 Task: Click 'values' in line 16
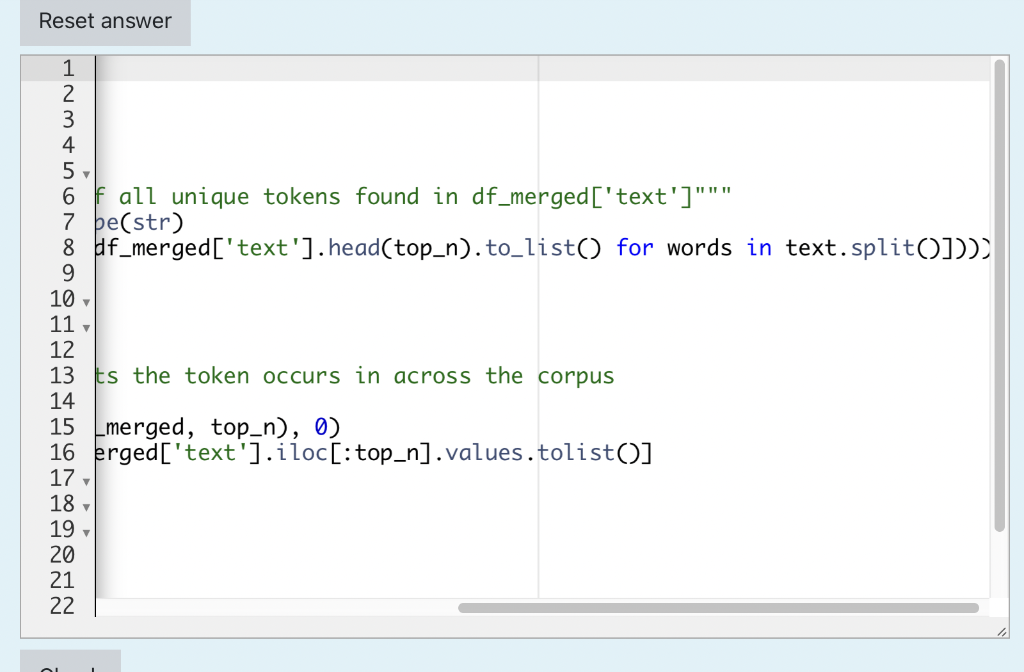coord(485,453)
